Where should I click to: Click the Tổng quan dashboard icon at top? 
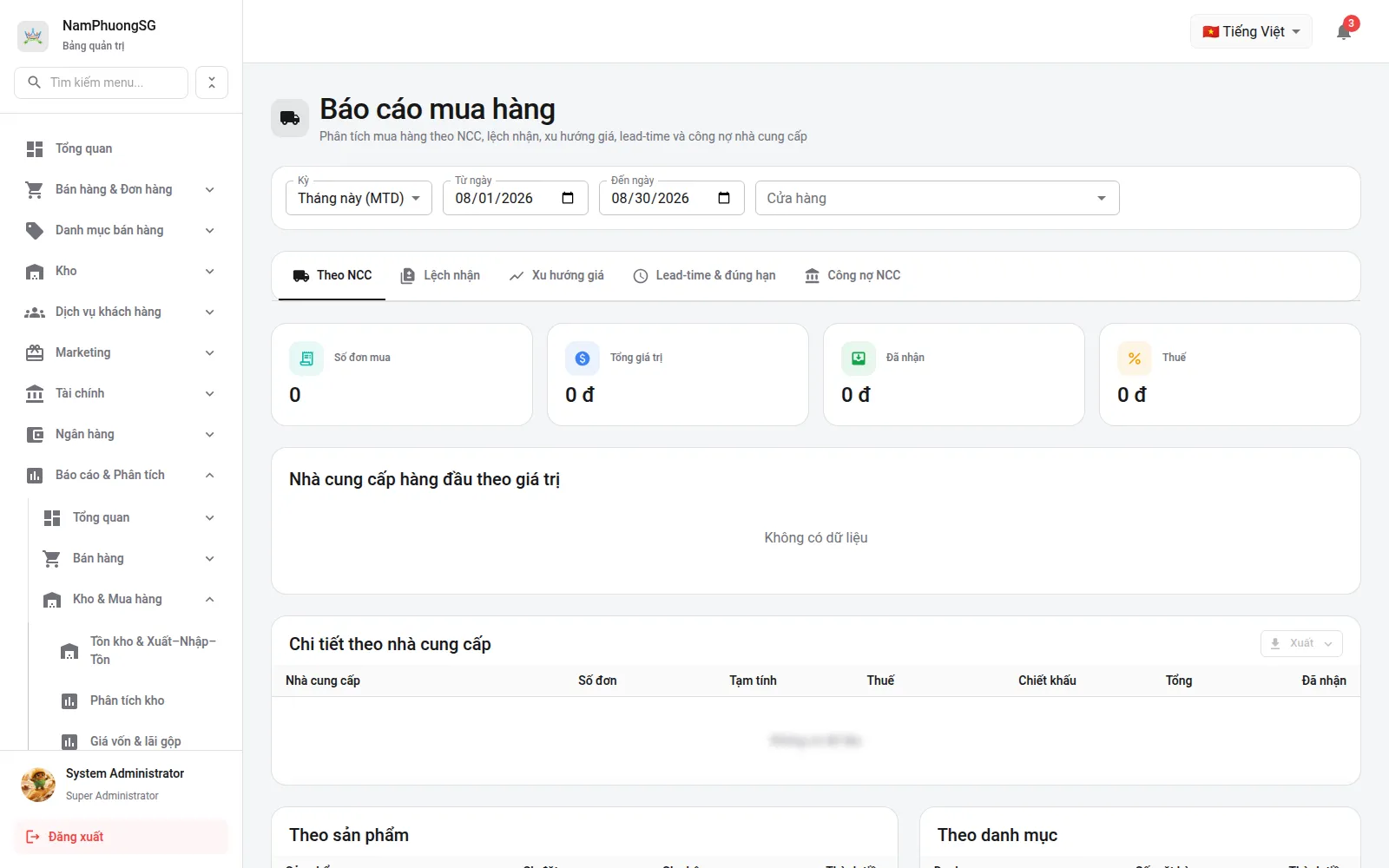click(x=35, y=149)
